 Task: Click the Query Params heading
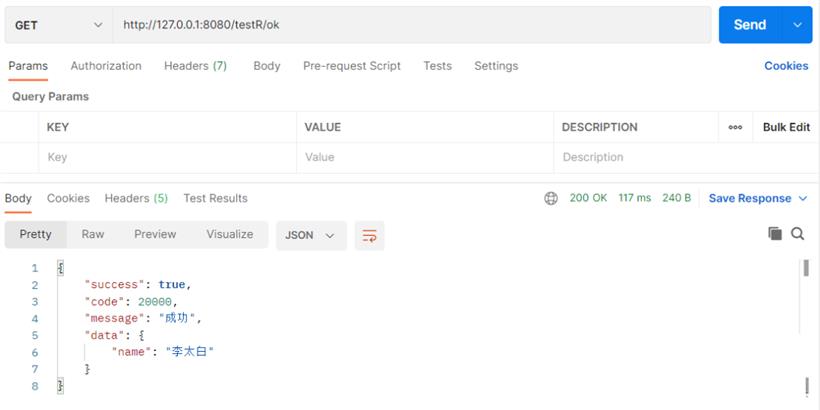tap(50, 97)
